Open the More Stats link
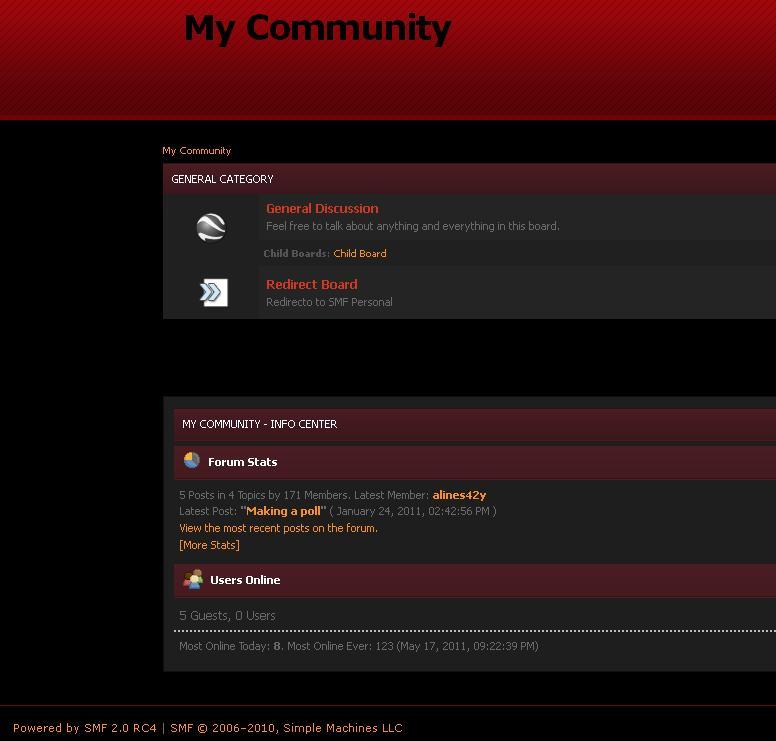776x741 pixels. click(209, 545)
